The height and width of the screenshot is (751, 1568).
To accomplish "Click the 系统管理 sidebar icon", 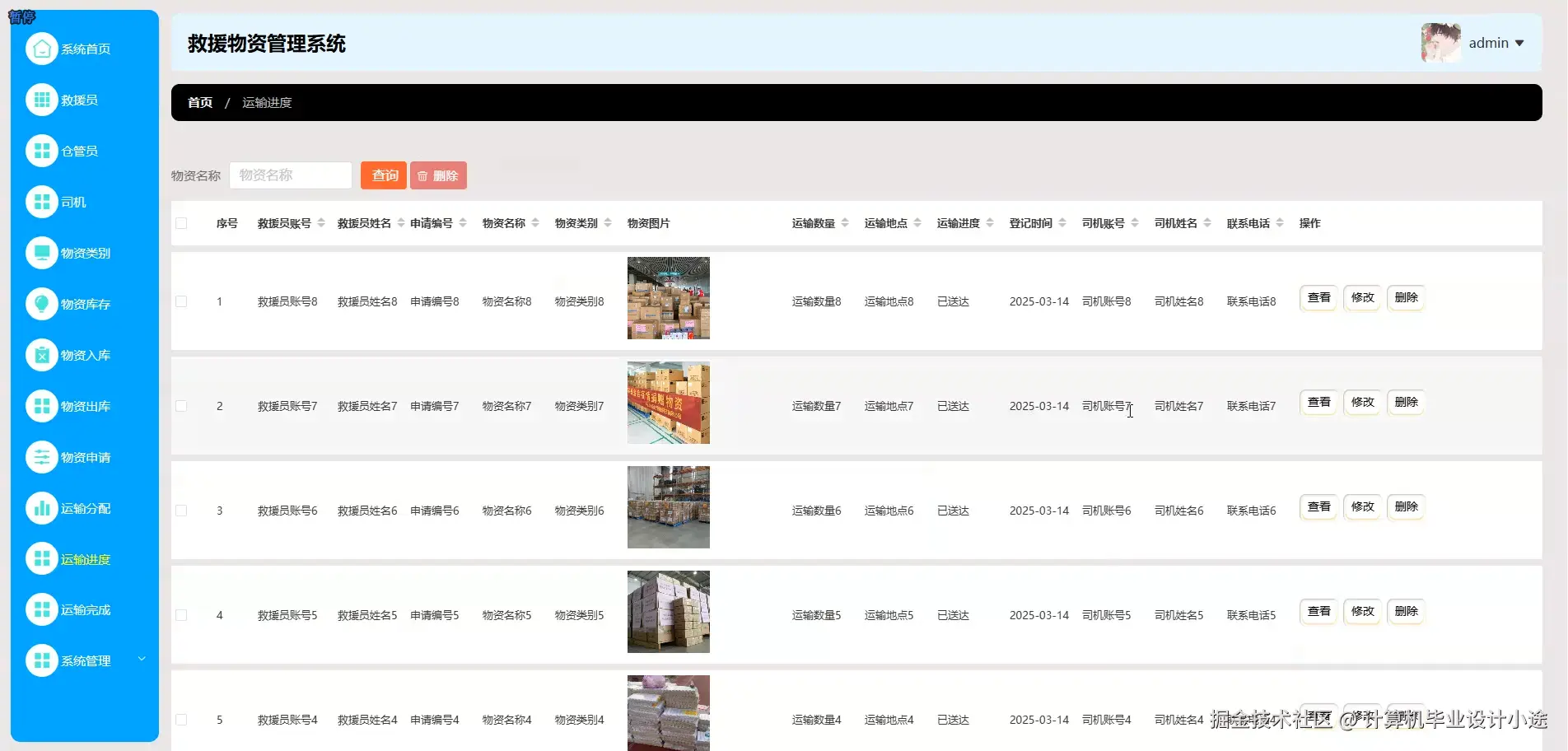I will pos(42,660).
